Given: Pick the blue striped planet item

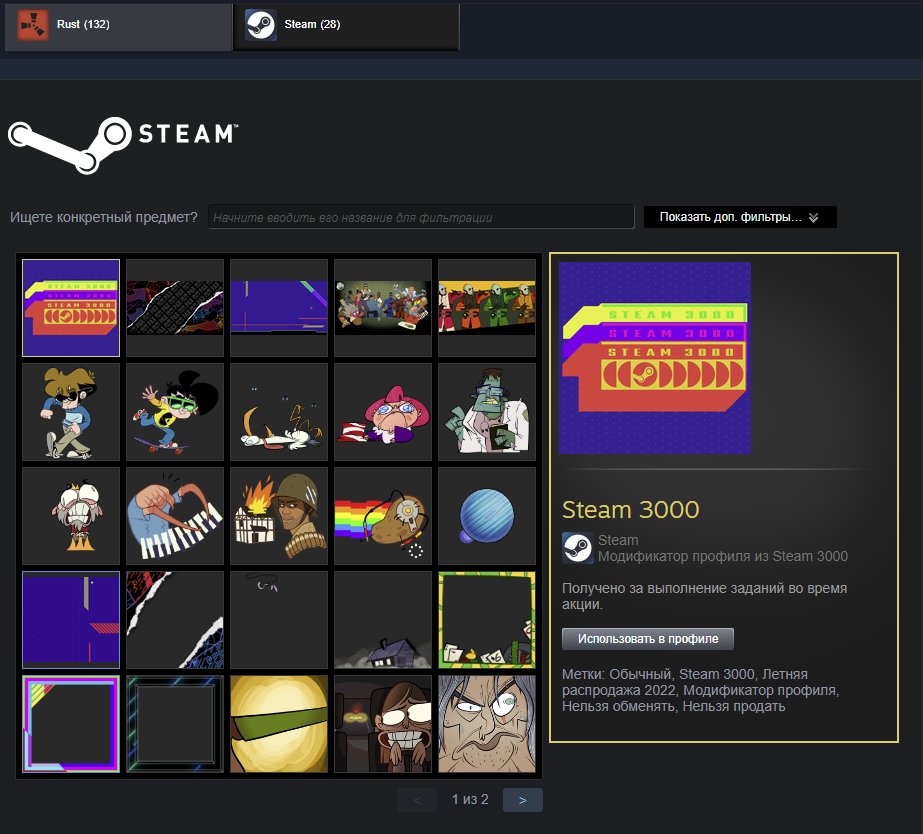Looking at the screenshot, I should [x=487, y=516].
